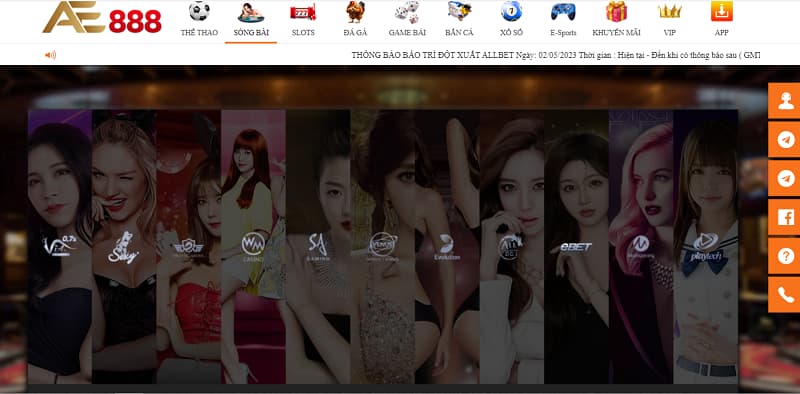Screen dimensions: 800x394
Task: Open the KHUYẾN MÃI gift box menu
Action: click(616, 19)
